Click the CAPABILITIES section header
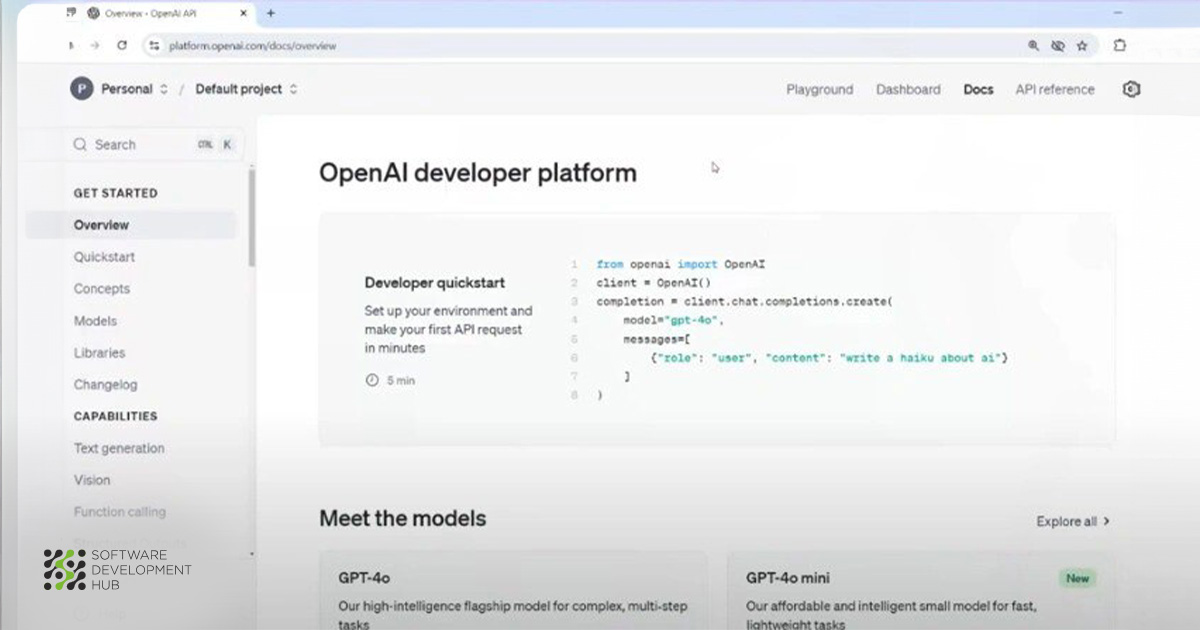1200x630 pixels. 115,416
